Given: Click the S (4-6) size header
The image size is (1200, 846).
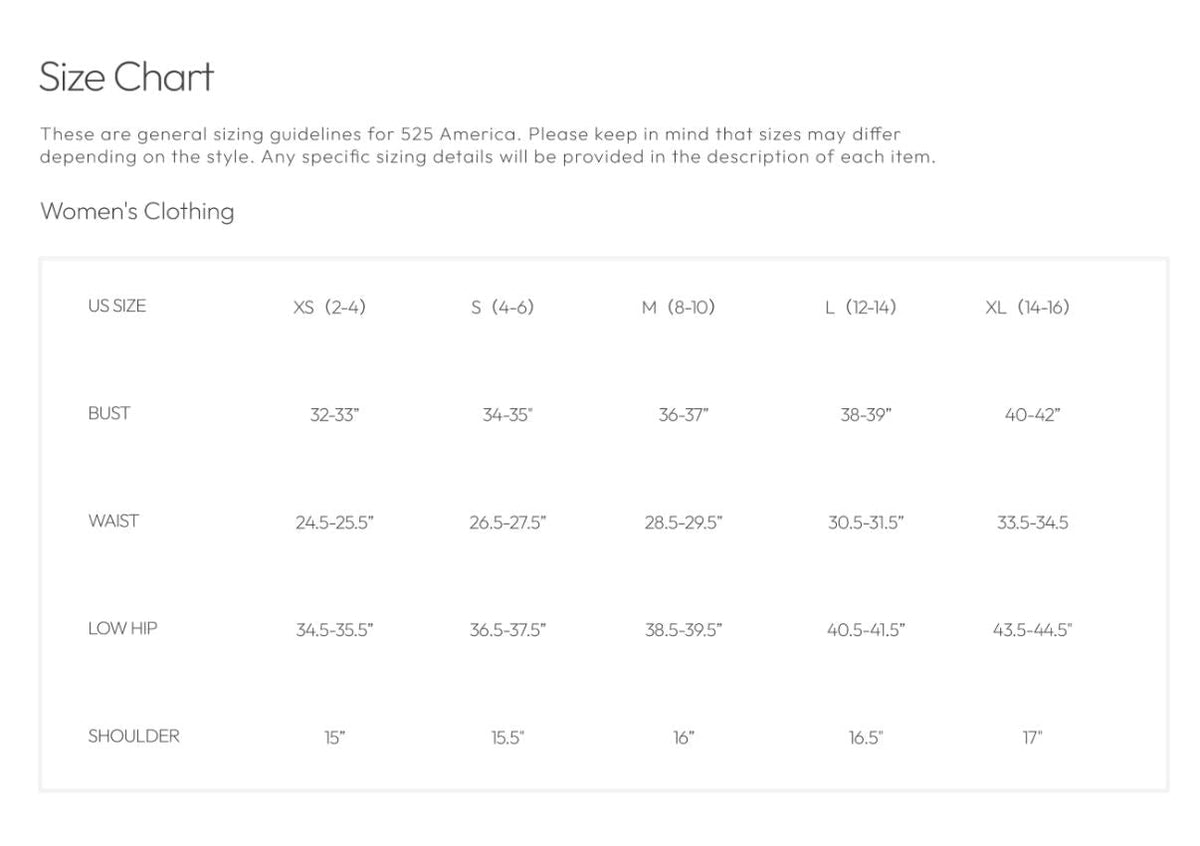Looking at the screenshot, I should pos(503,308).
